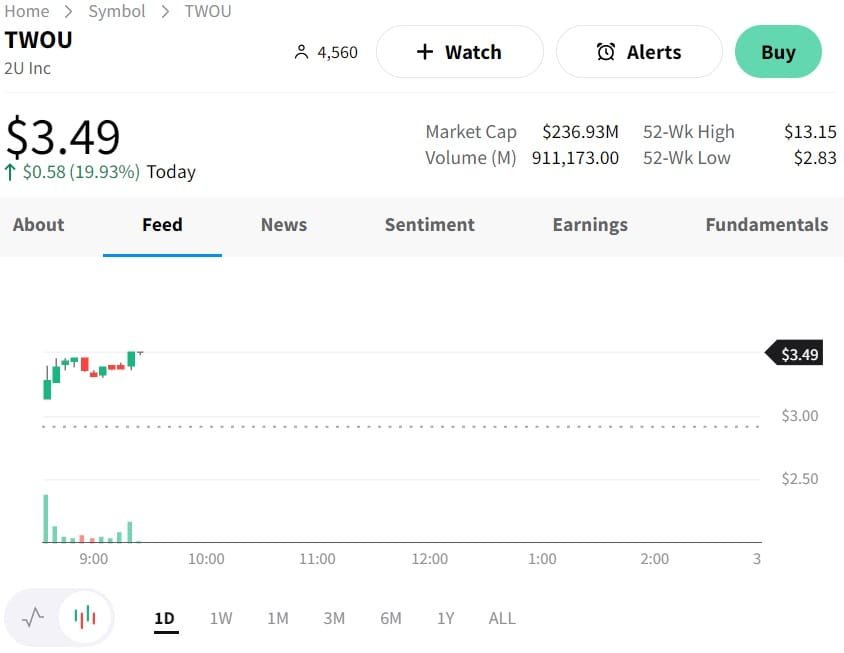This screenshot has height=653, width=844.
Task: Open the Sentiment tab
Action: 430,225
